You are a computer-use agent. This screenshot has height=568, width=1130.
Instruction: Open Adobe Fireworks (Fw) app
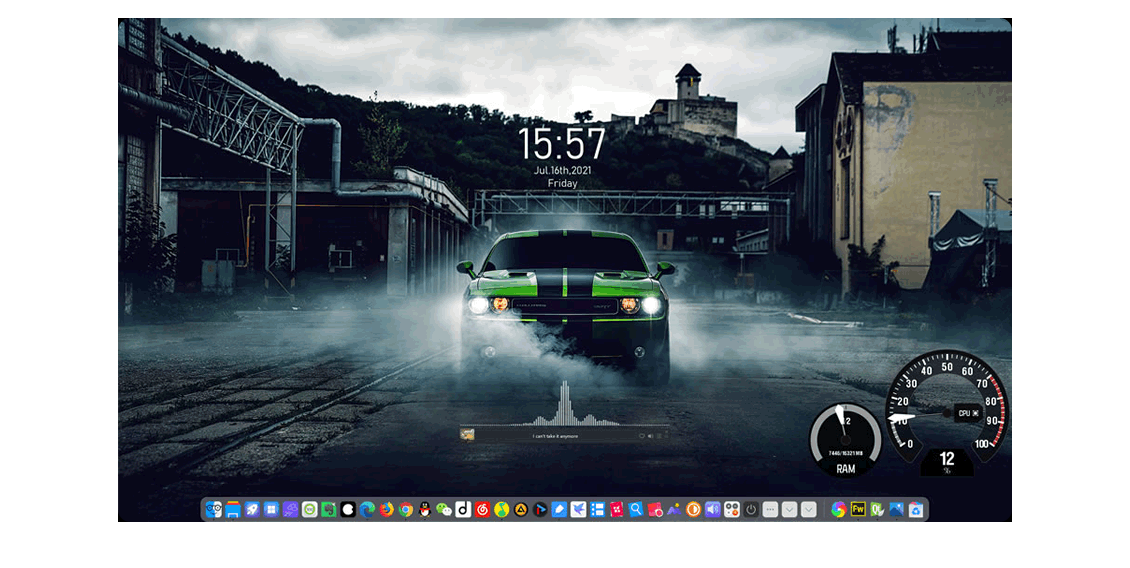pos(858,510)
